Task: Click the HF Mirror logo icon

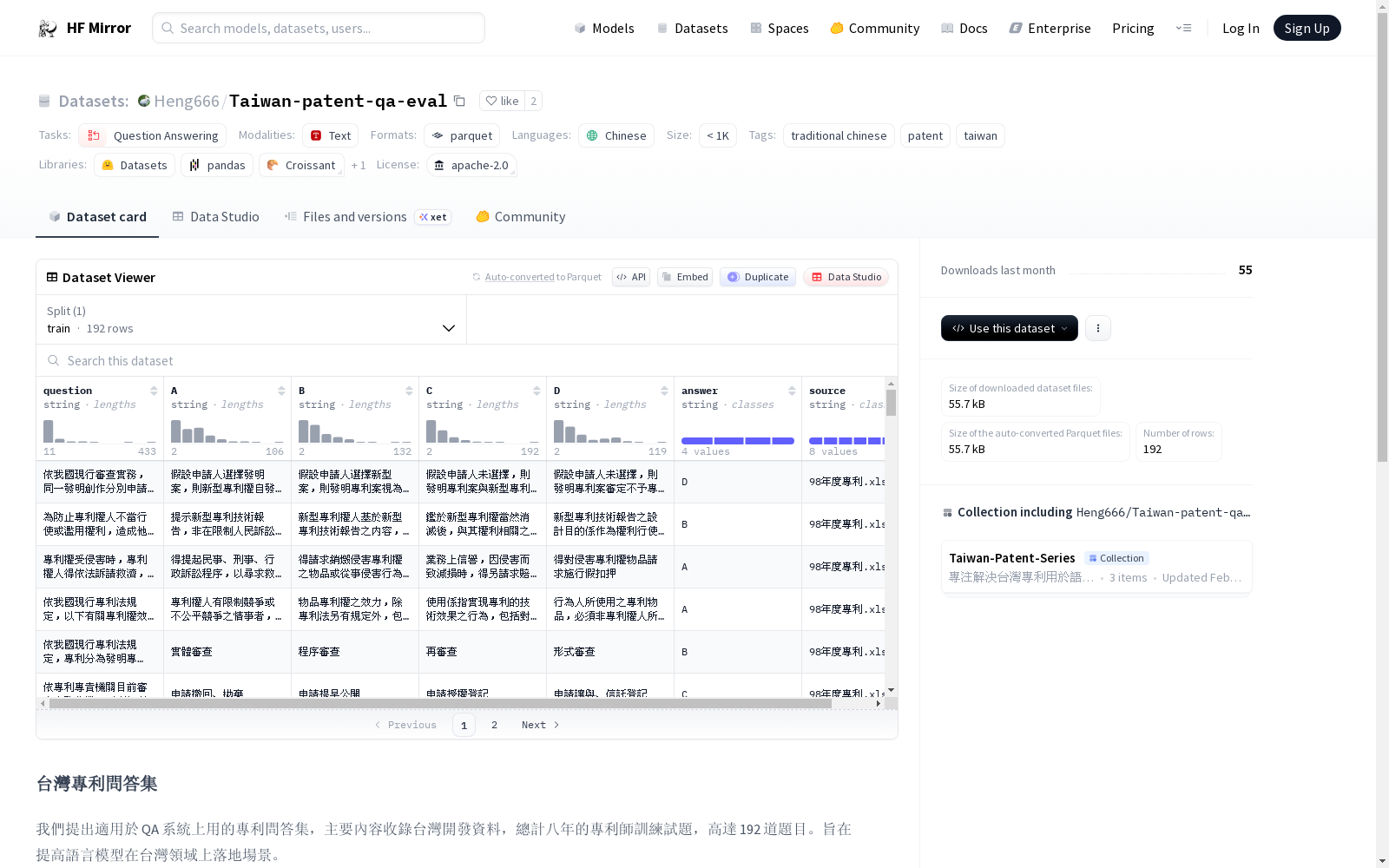Action: pyautogui.click(x=48, y=29)
